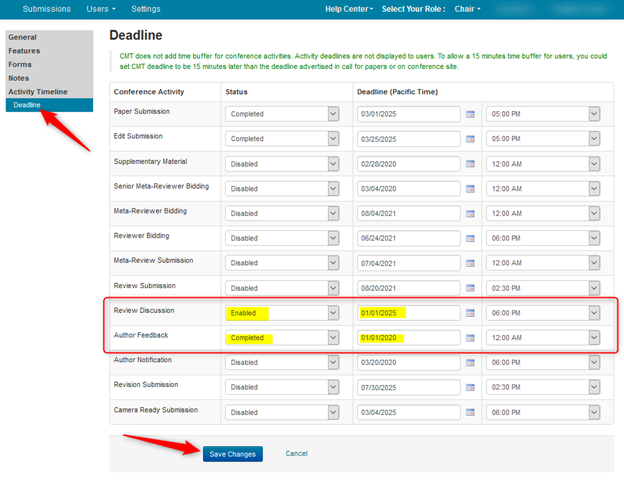The width and height of the screenshot is (624, 480).
Task: Click calendar icon for Review Discussion deadline
Action: [x=470, y=313]
